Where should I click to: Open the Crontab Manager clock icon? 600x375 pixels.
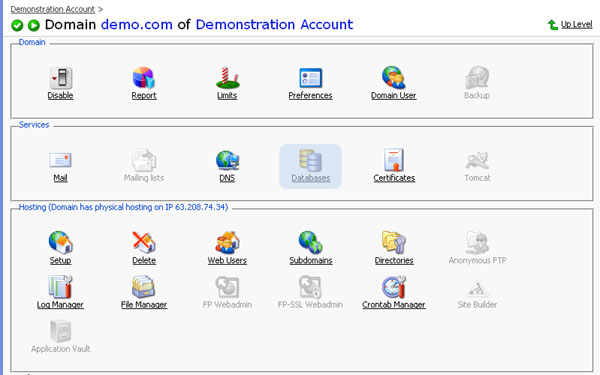tap(394, 287)
